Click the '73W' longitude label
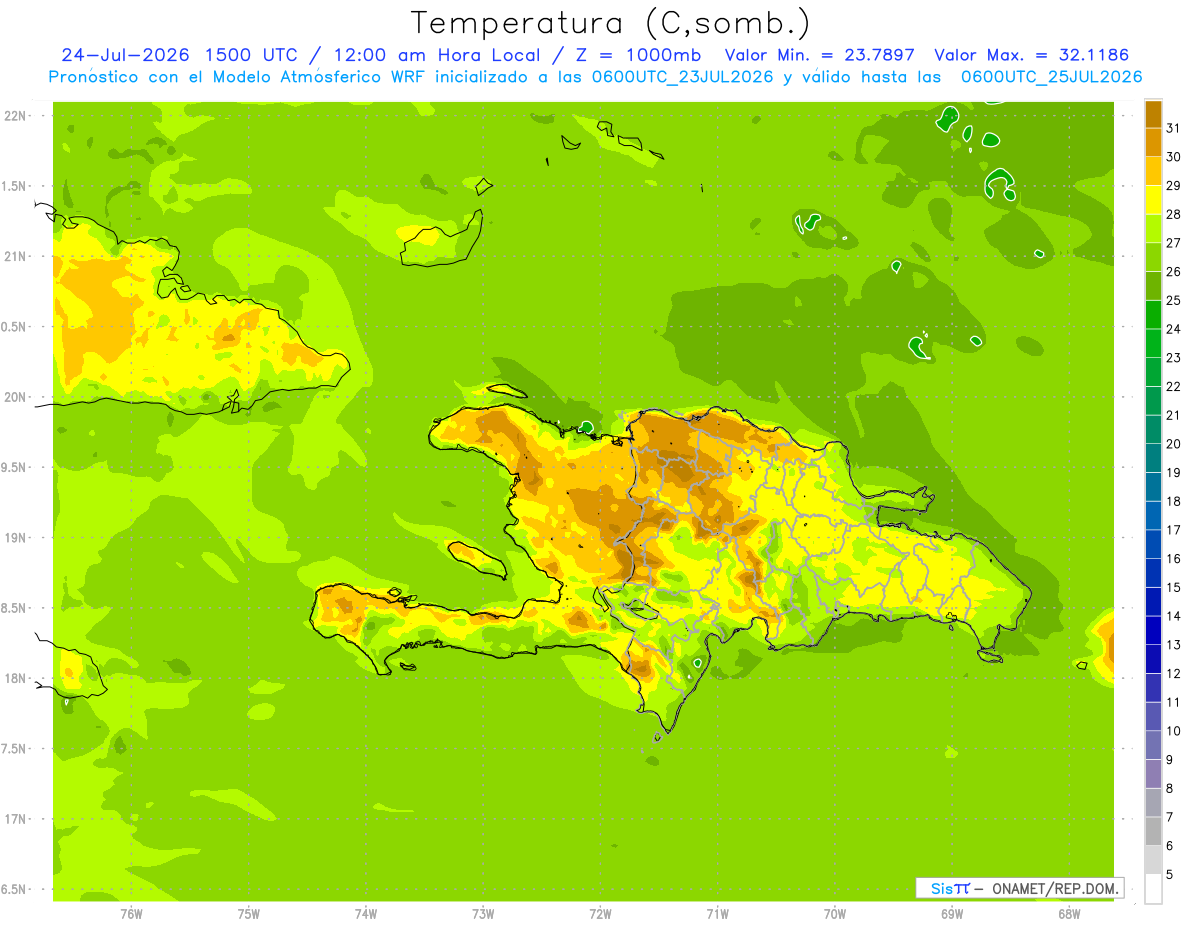 coord(483,914)
